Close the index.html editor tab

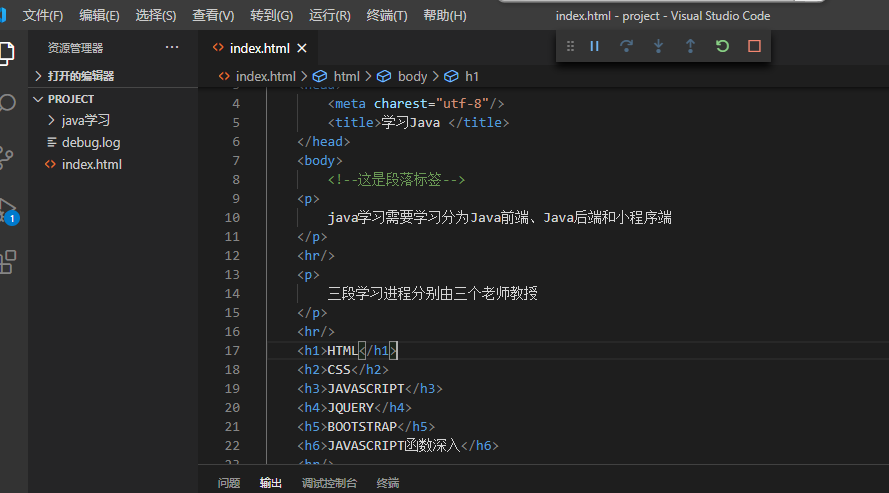point(302,49)
